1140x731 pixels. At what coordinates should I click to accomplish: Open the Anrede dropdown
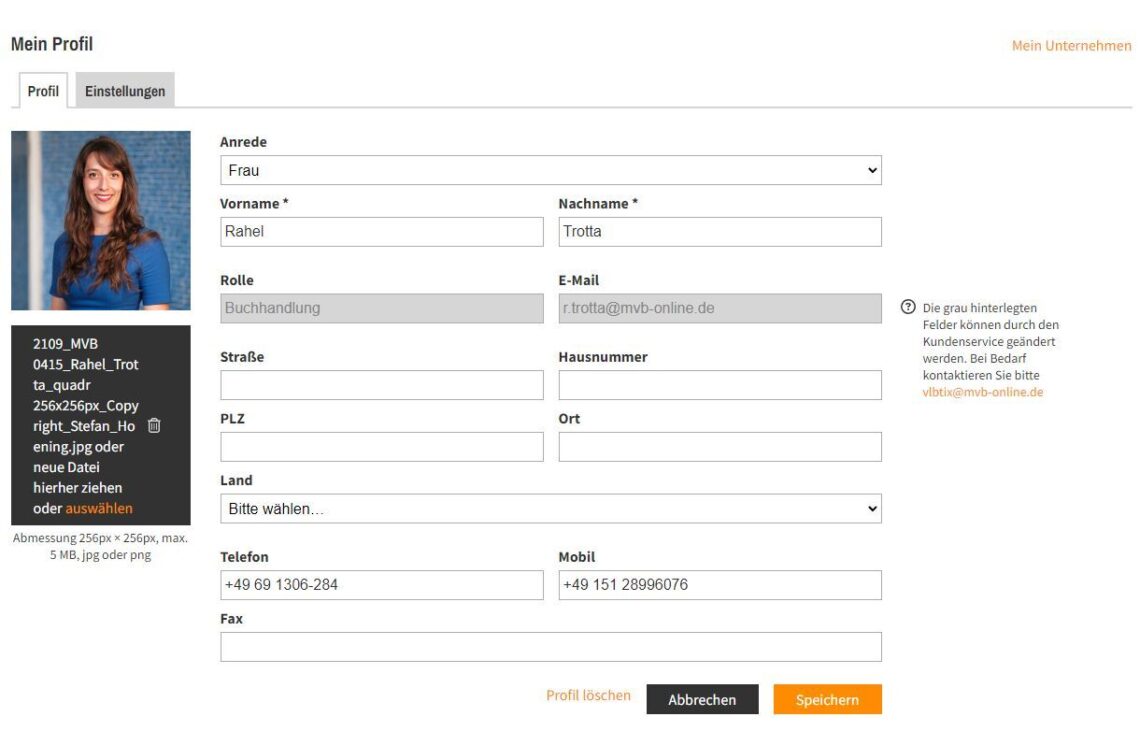coord(550,171)
